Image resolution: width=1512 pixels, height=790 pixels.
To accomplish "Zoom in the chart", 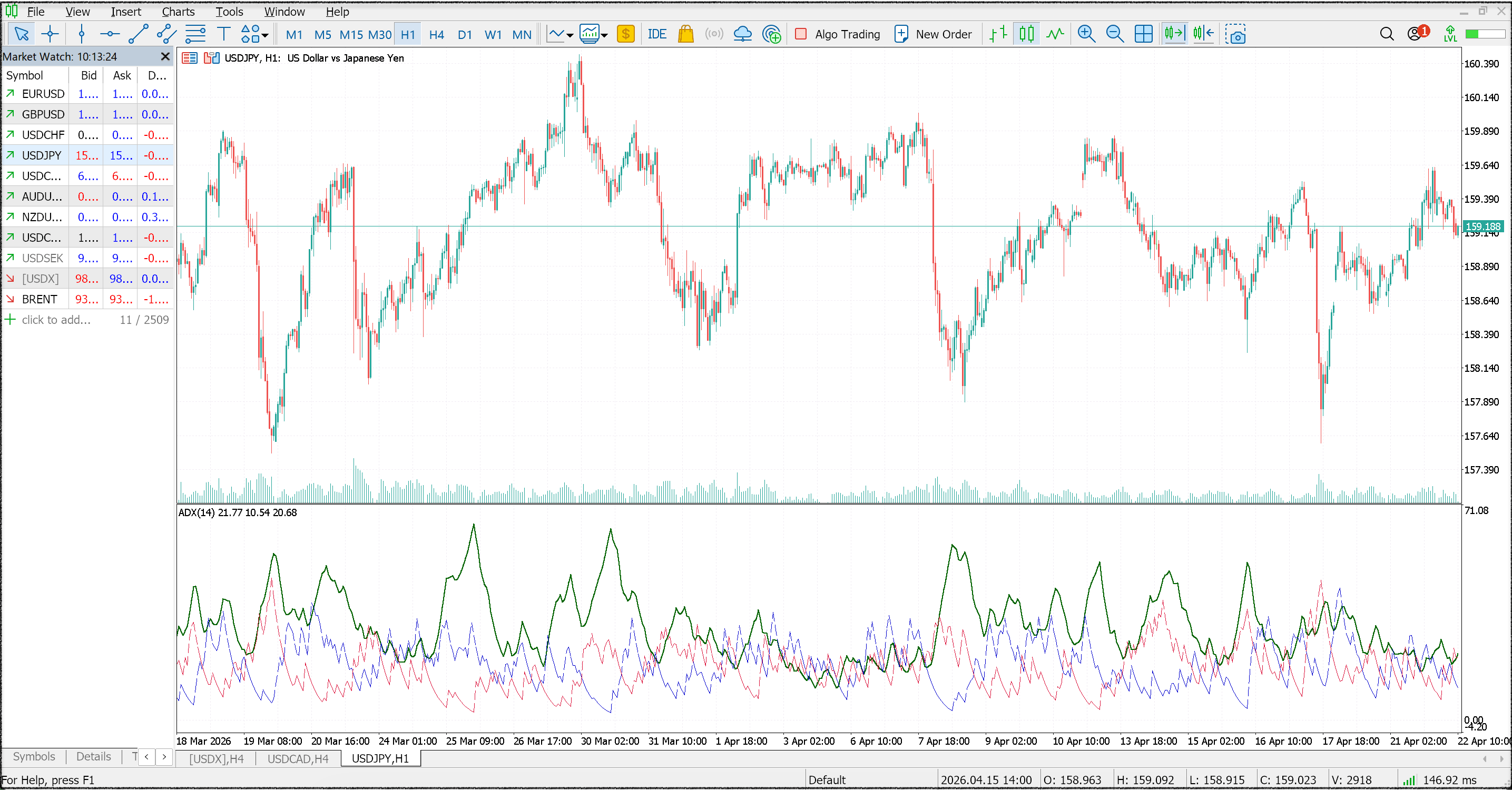I will tap(1086, 34).
